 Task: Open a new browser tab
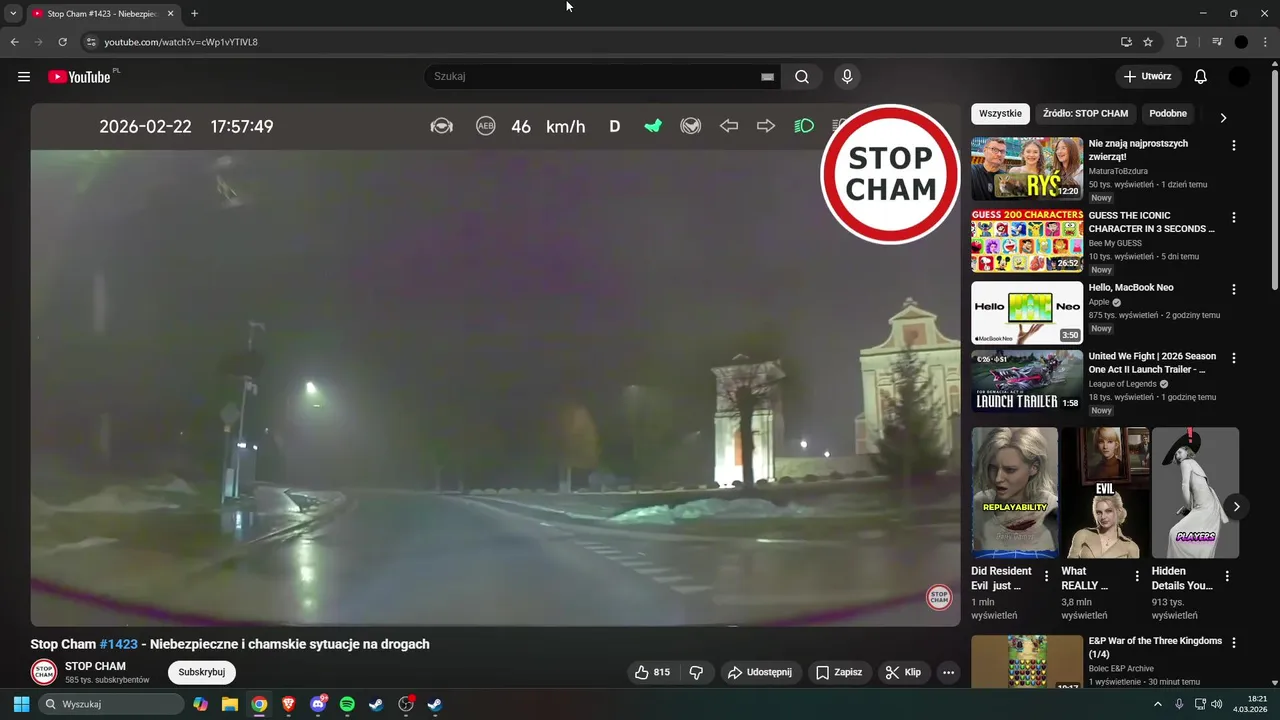coord(194,14)
